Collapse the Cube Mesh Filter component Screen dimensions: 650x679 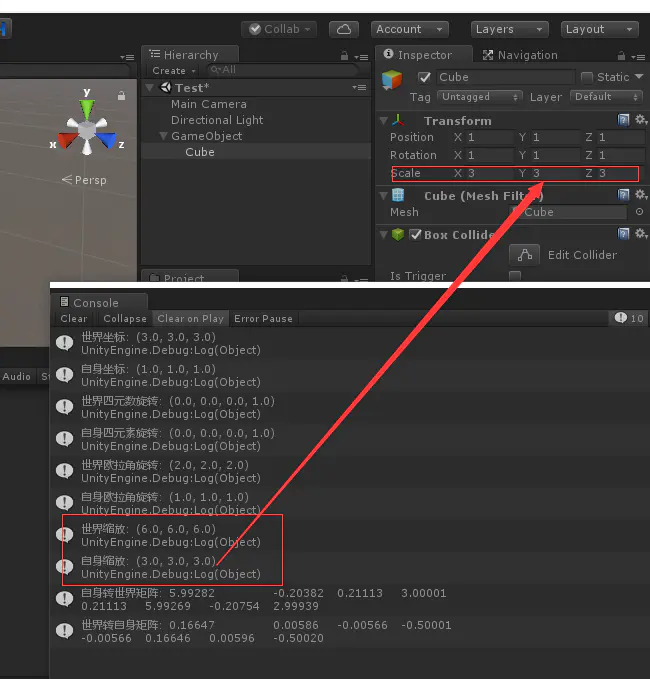click(384, 196)
